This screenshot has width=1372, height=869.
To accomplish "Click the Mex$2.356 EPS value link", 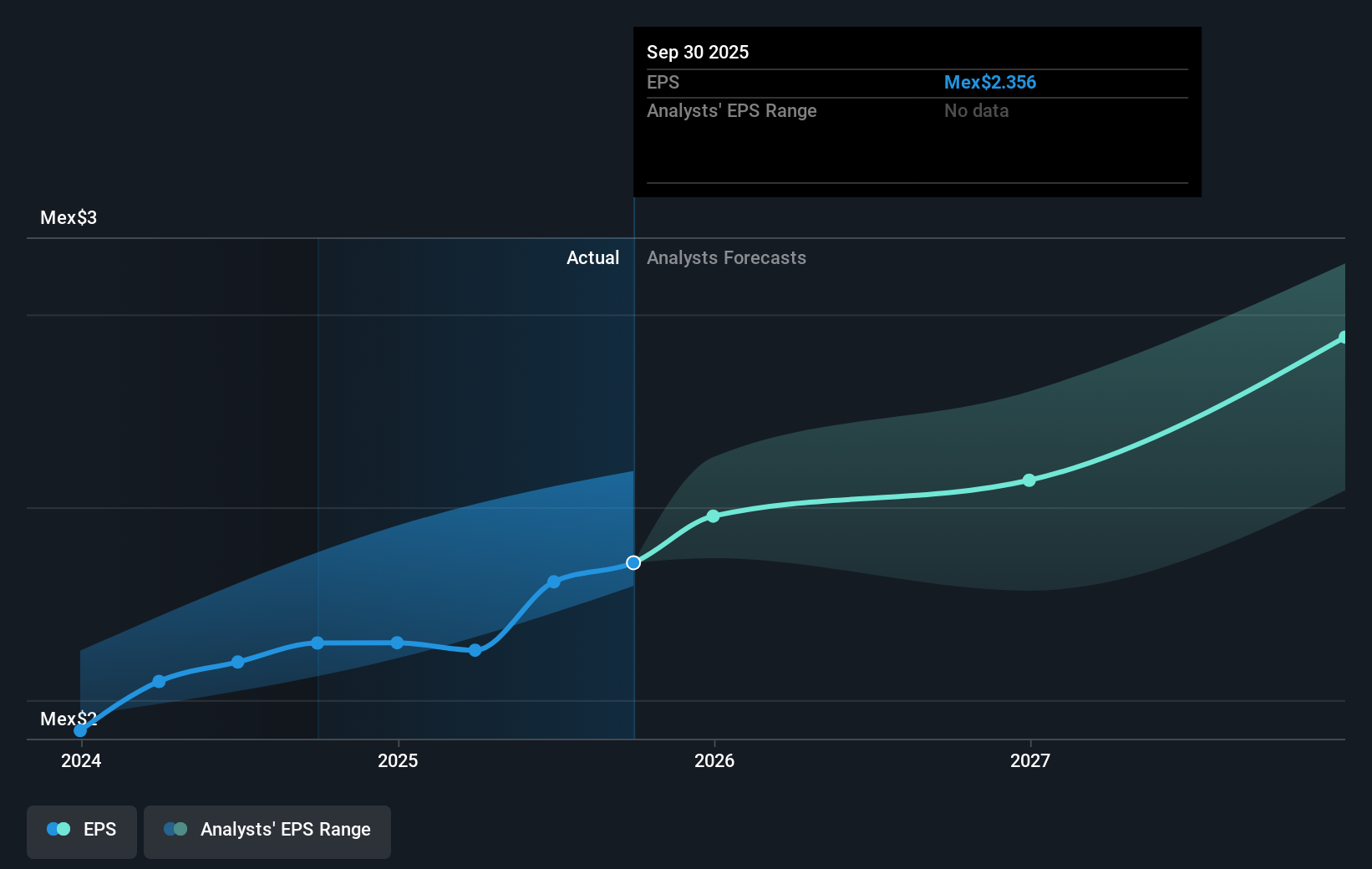I will [x=990, y=82].
